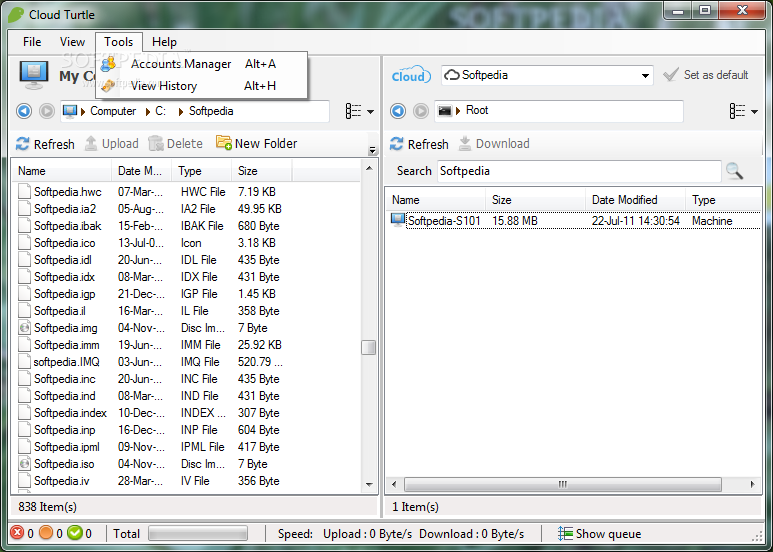Image resolution: width=773 pixels, height=552 pixels.
Task: Open cloud pane view style dropdown
Action: (744, 111)
